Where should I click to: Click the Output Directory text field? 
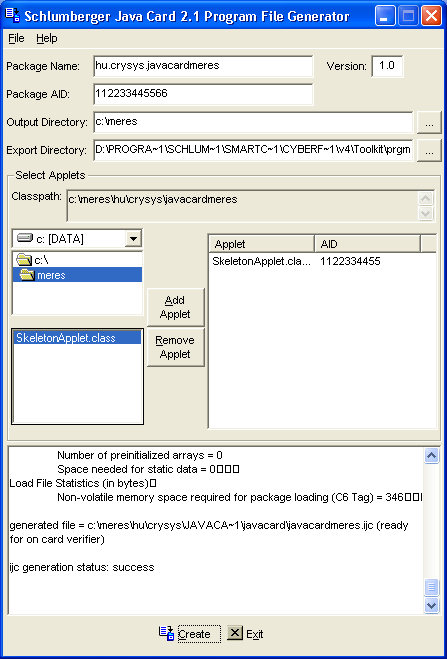pyautogui.click(x=253, y=122)
